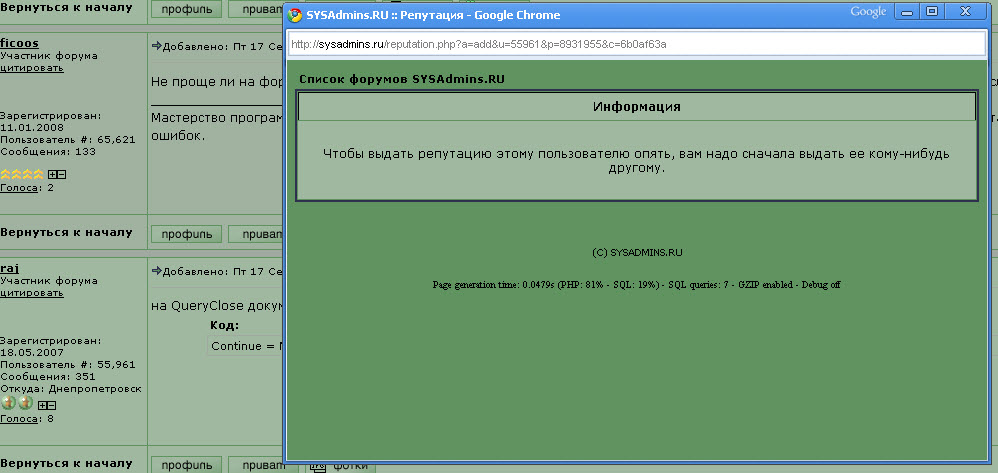
Task: Click registration date '18.05.2007'
Action: [32, 353]
